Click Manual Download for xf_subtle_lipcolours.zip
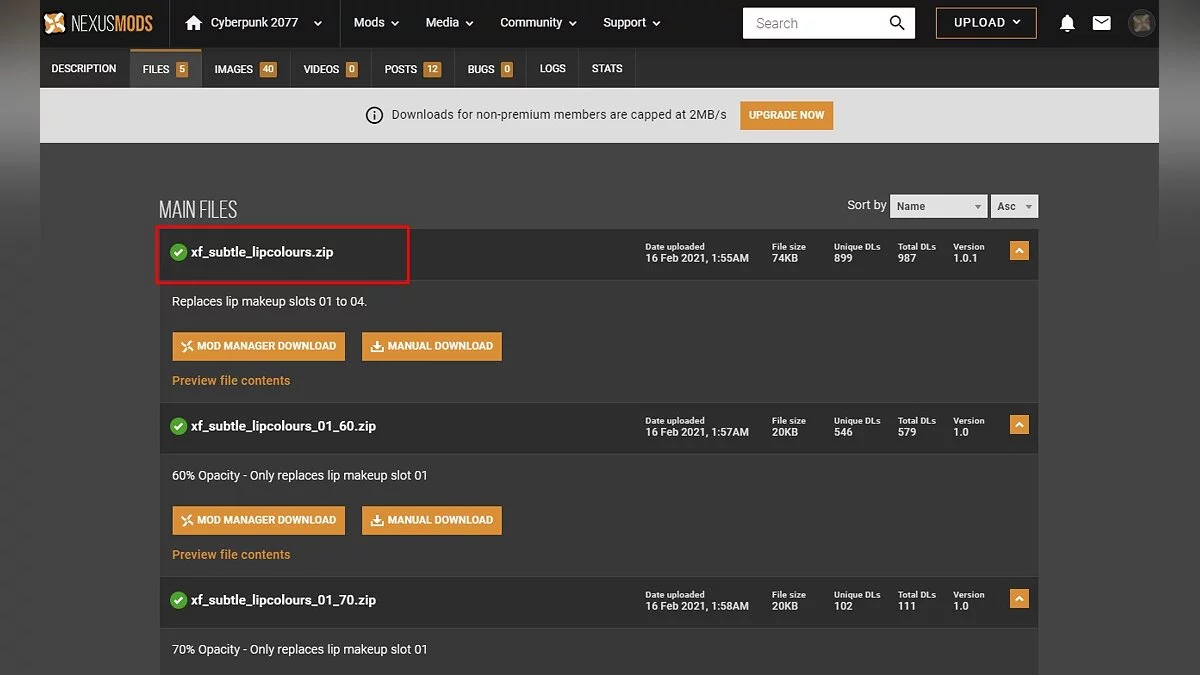 pyautogui.click(x=432, y=346)
